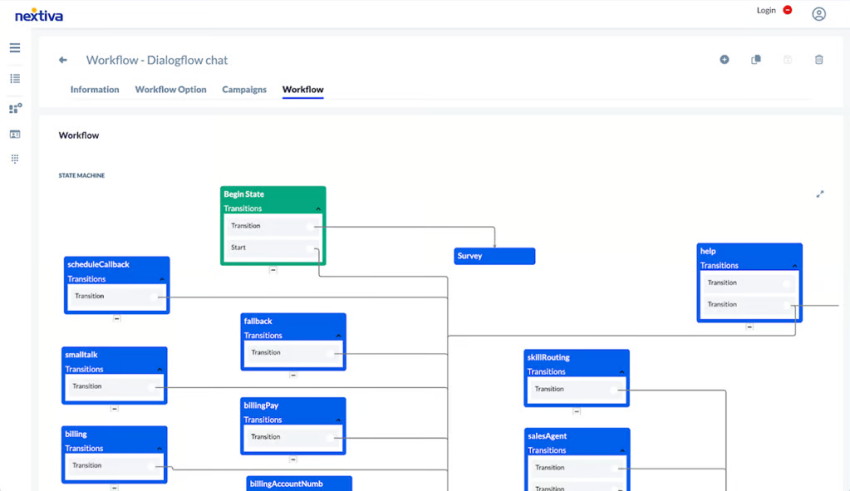Click the Login label
The height and width of the screenshot is (491, 850).
(766, 10)
